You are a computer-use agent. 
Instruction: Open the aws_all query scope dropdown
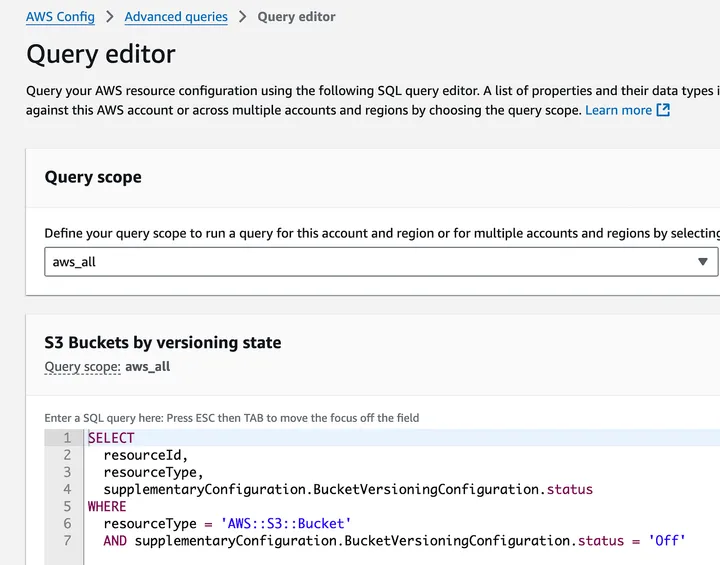coord(370,262)
